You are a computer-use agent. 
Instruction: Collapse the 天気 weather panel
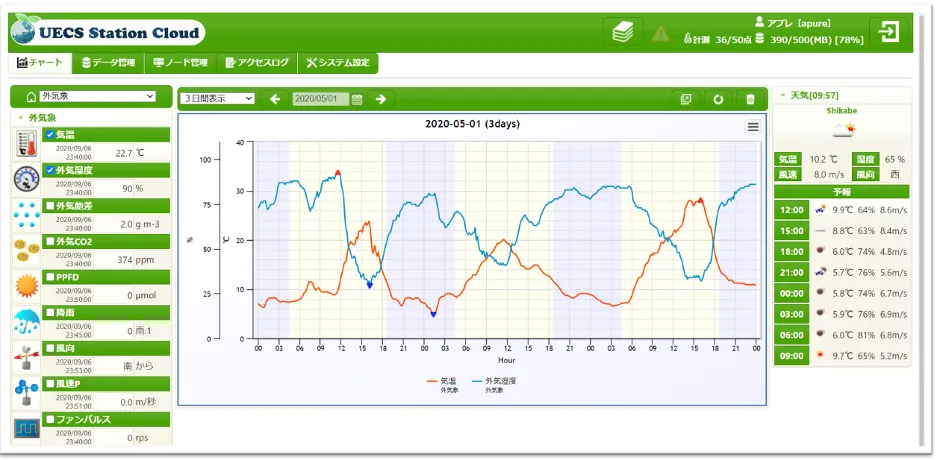tap(782, 95)
